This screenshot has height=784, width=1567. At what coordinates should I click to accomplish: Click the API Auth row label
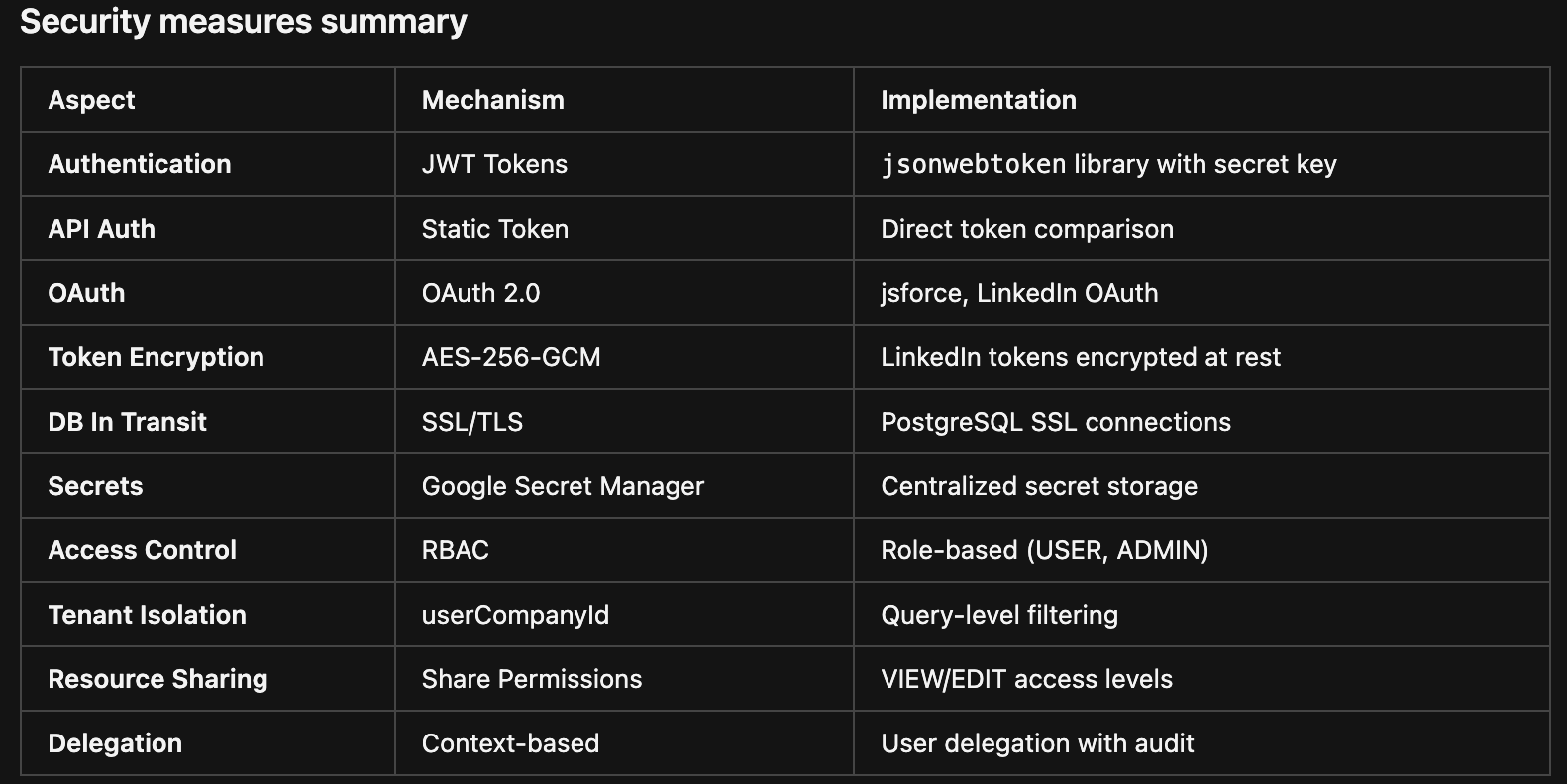(102, 229)
